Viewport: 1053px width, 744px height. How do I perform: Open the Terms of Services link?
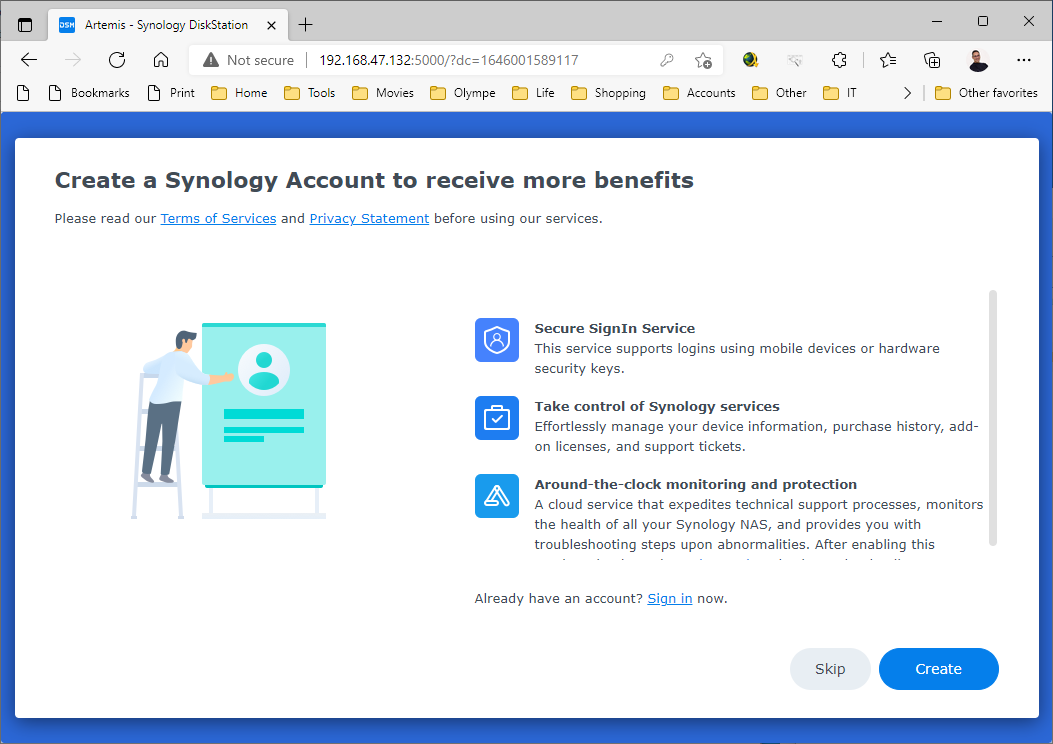point(218,218)
